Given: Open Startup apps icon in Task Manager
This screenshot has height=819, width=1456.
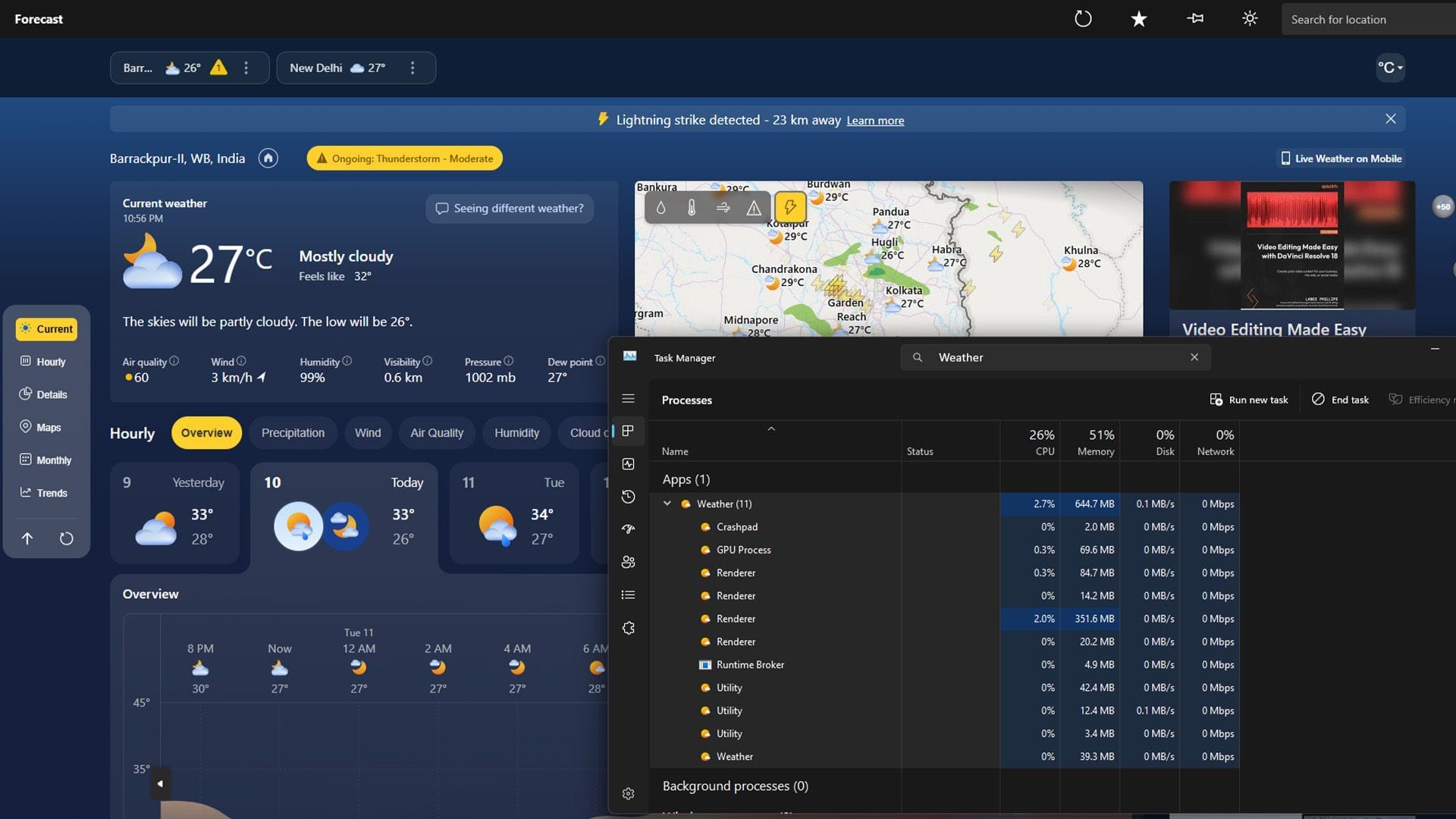Looking at the screenshot, I should 628,529.
